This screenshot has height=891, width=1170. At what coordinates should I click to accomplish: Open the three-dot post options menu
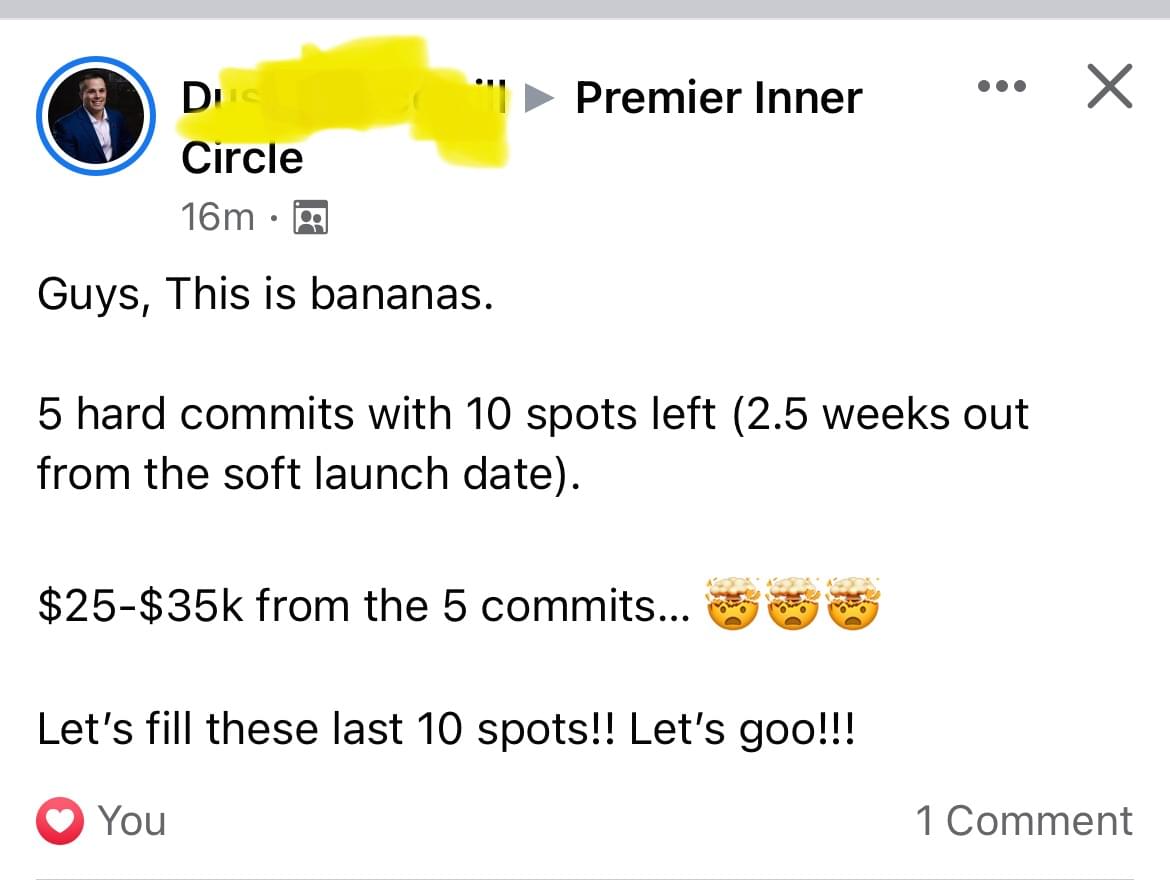pyautogui.click(x=1002, y=87)
